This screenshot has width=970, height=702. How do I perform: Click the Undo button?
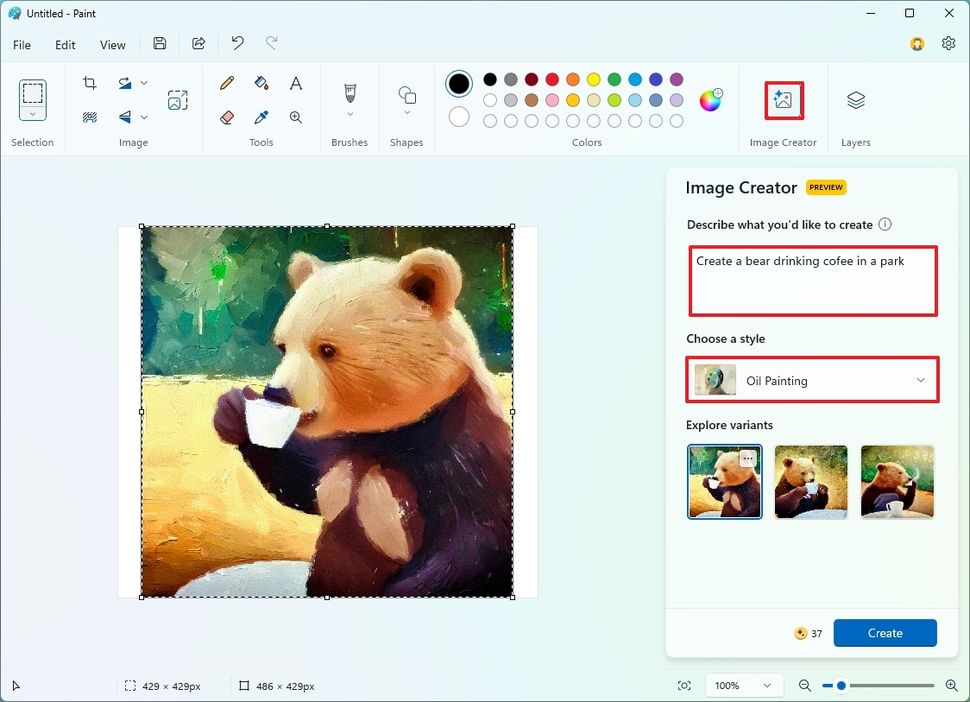[237, 43]
